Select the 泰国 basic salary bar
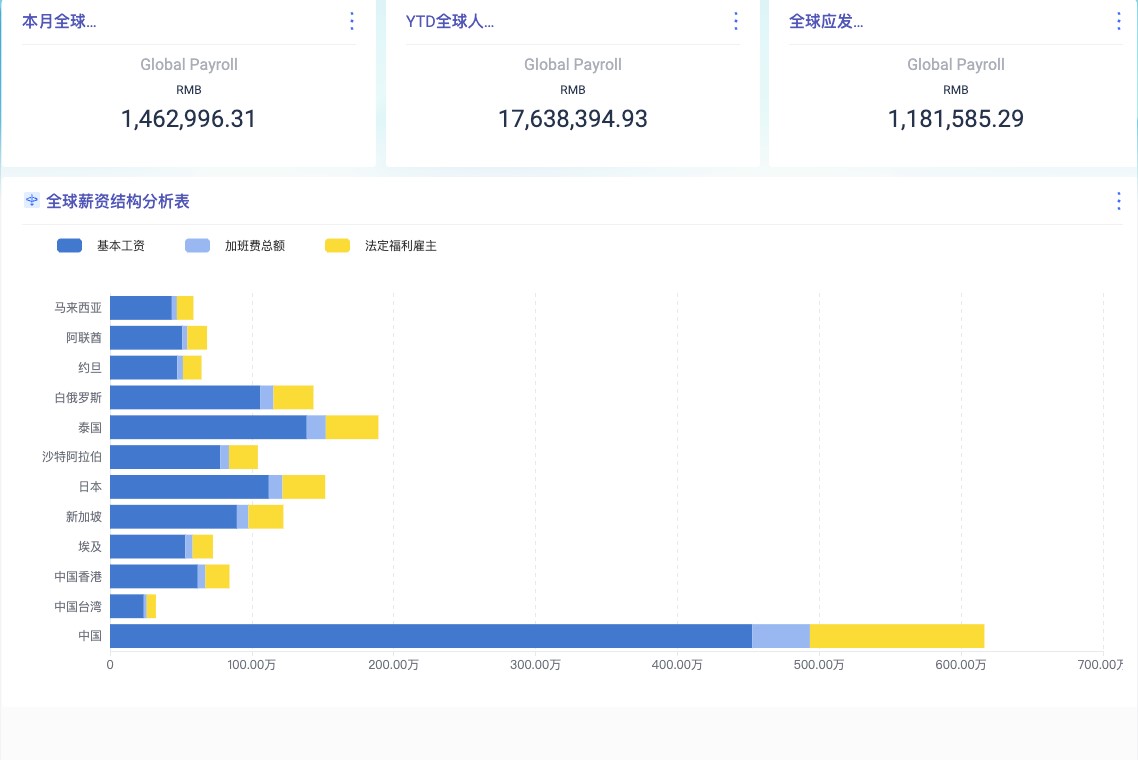 (x=207, y=427)
